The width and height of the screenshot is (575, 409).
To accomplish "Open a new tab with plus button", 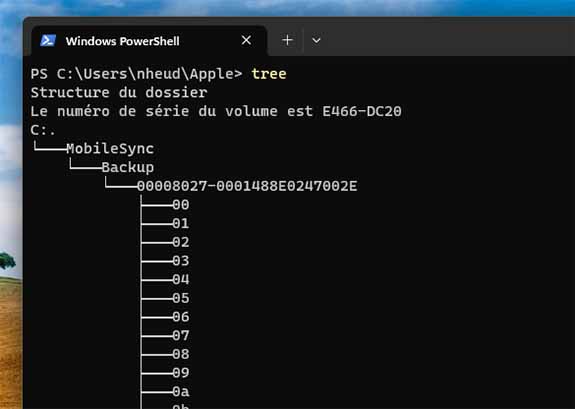I will coord(288,40).
